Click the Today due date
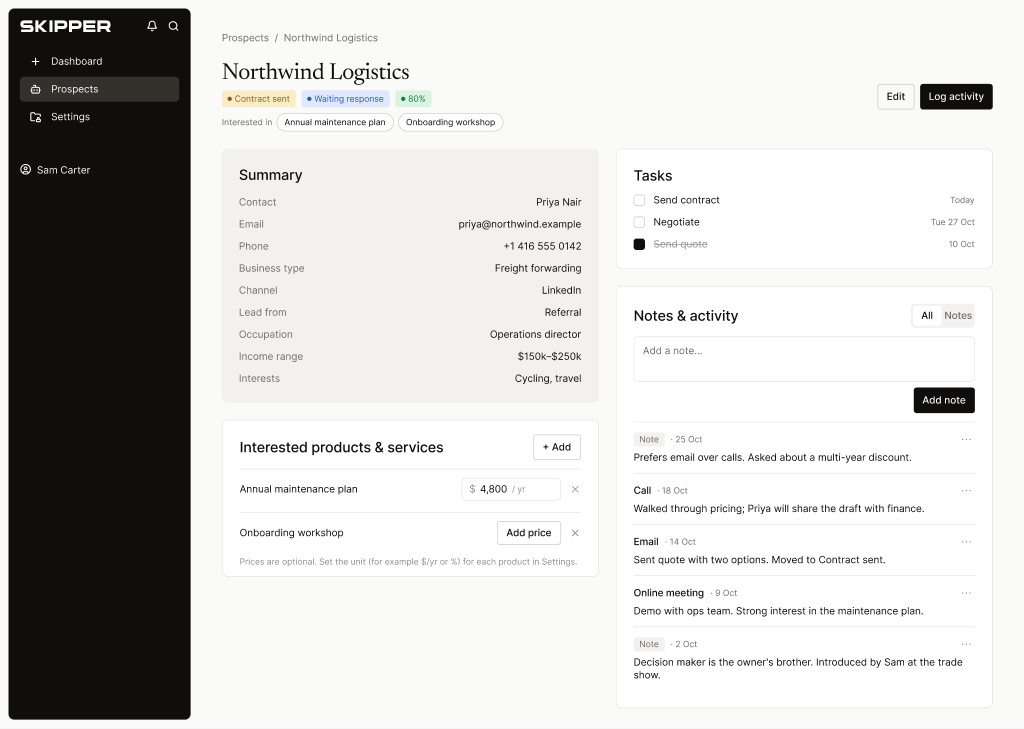 pyautogui.click(x=962, y=201)
